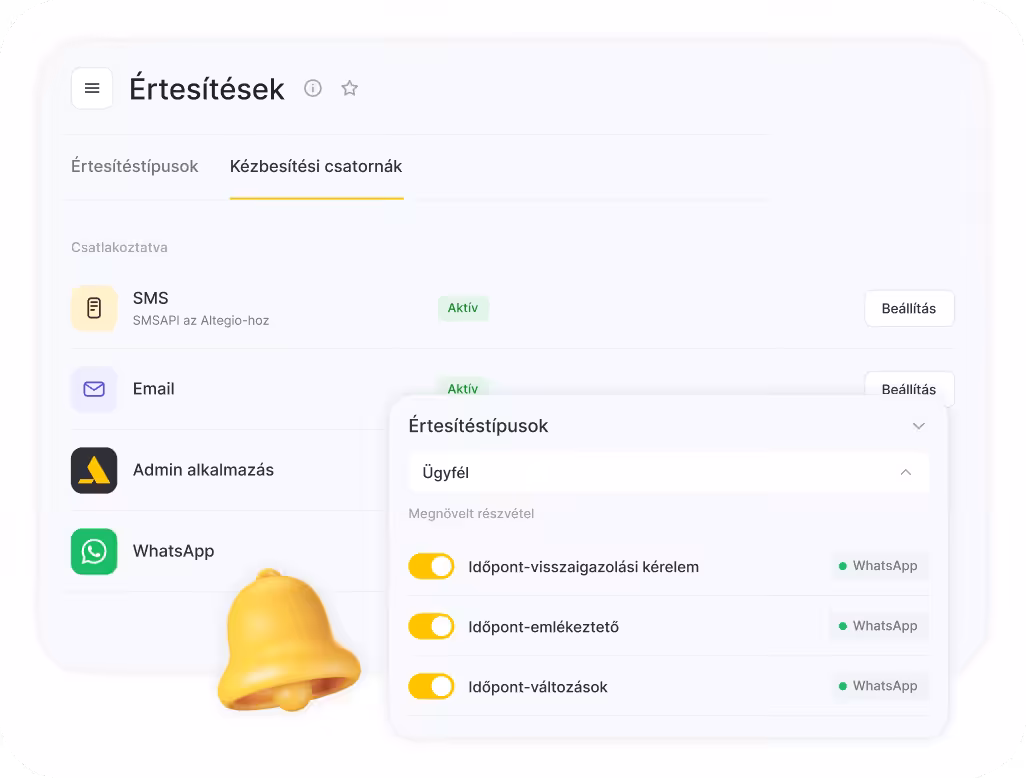1026x778 pixels.
Task: Disable the Időpont-emlékeztető switch
Action: pos(431,627)
